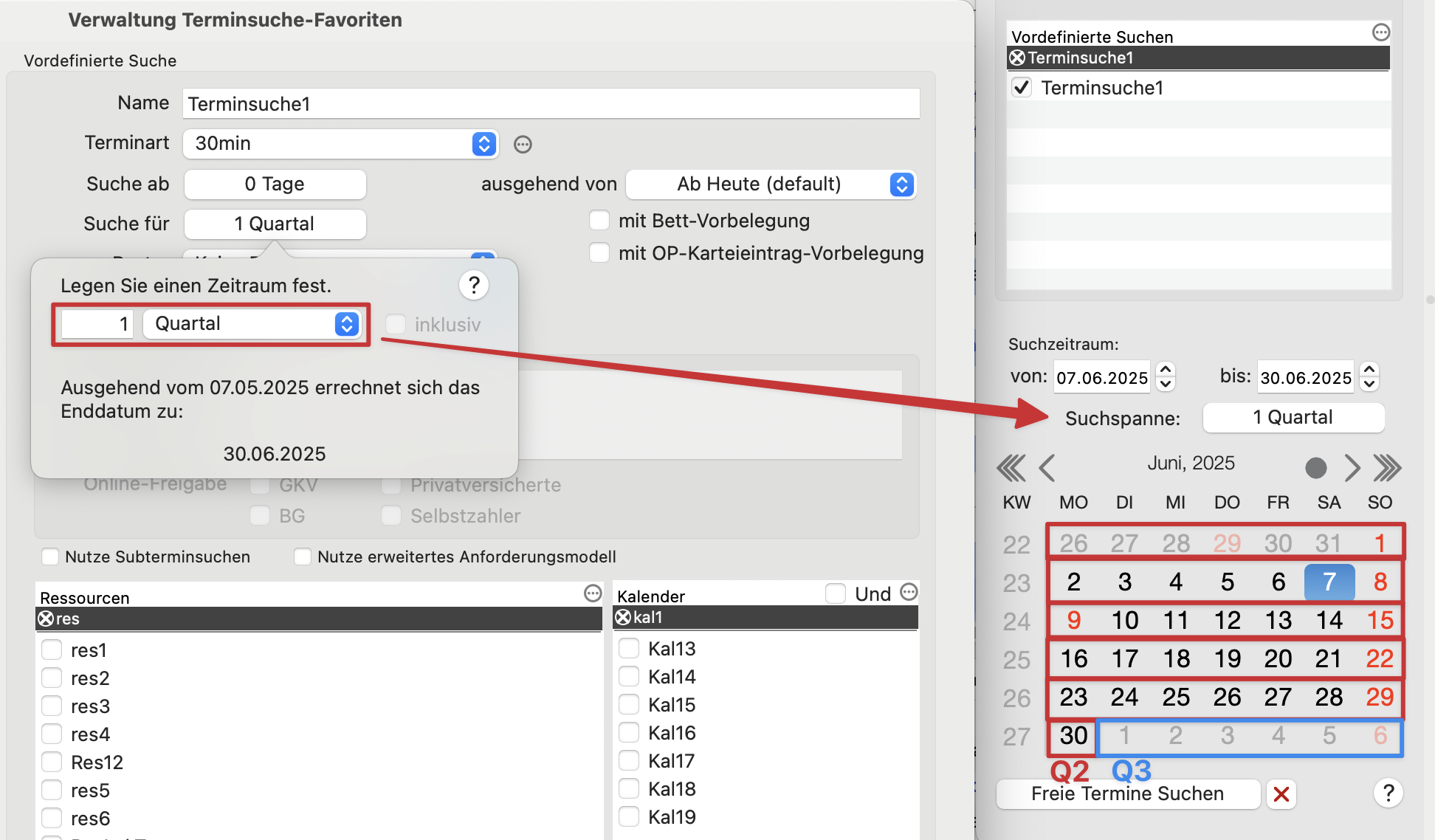Check Nutze Subterminsuchen
Viewport: 1435px width, 840px height.
50,557
